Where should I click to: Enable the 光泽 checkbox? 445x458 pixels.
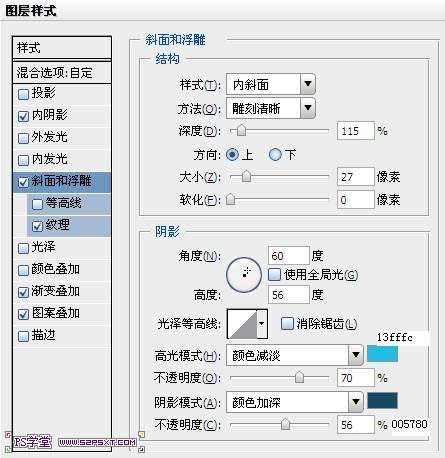23,248
